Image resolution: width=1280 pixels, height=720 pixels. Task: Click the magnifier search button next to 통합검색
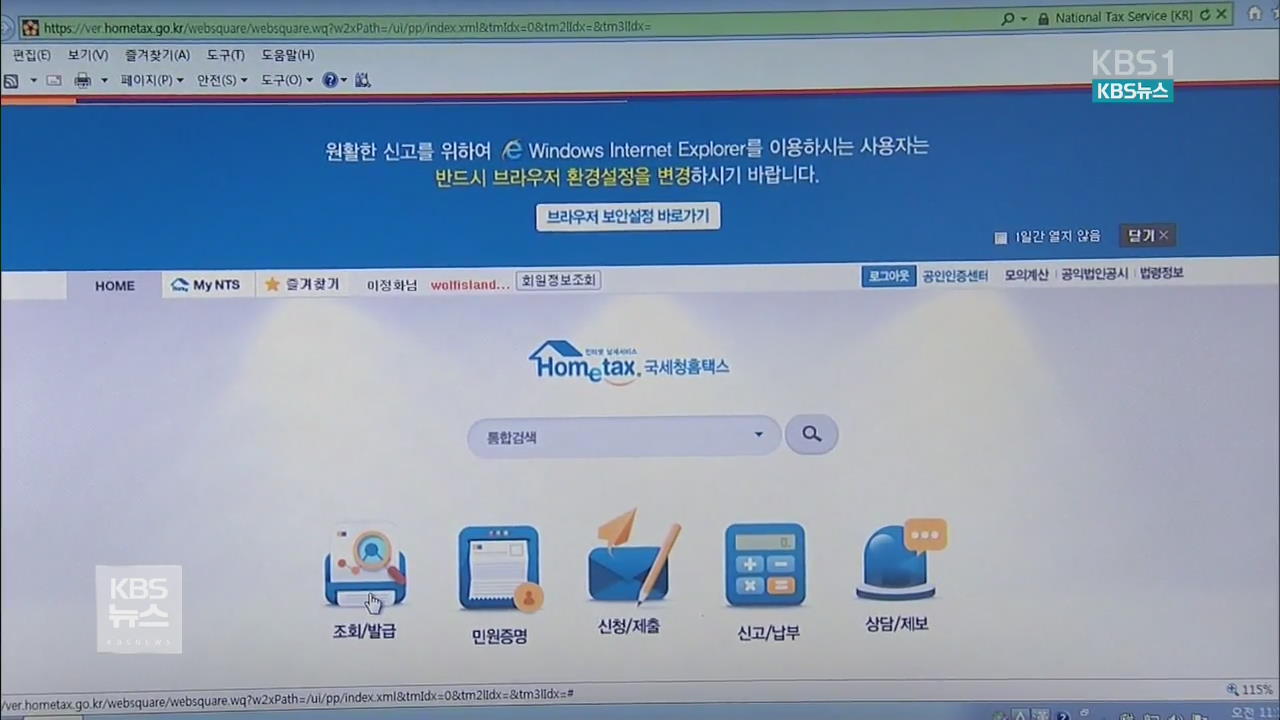(811, 434)
